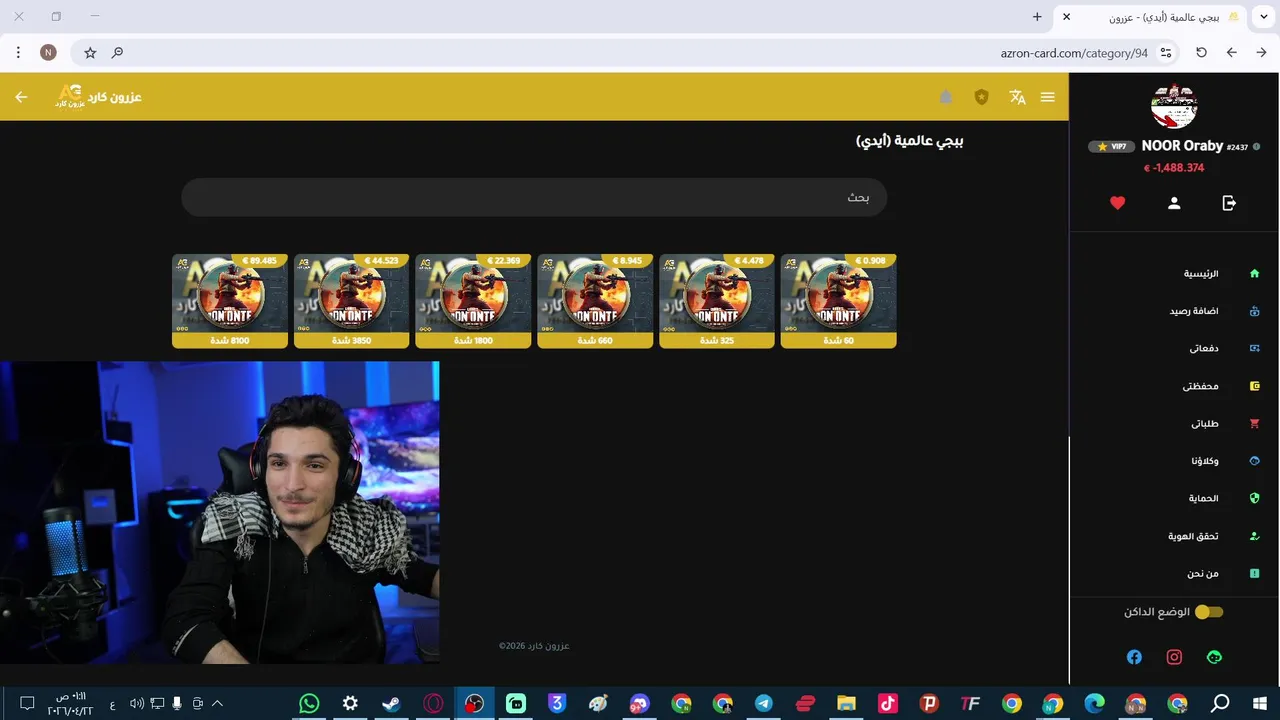Open the Chrome profile N avatar
The image size is (1280, 720).
48,53
